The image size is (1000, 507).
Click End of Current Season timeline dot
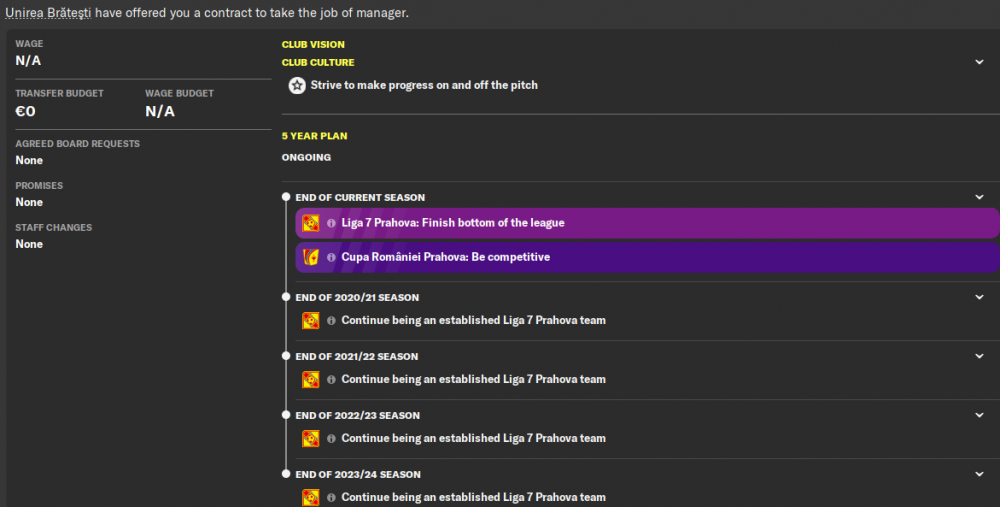point(286,197)
